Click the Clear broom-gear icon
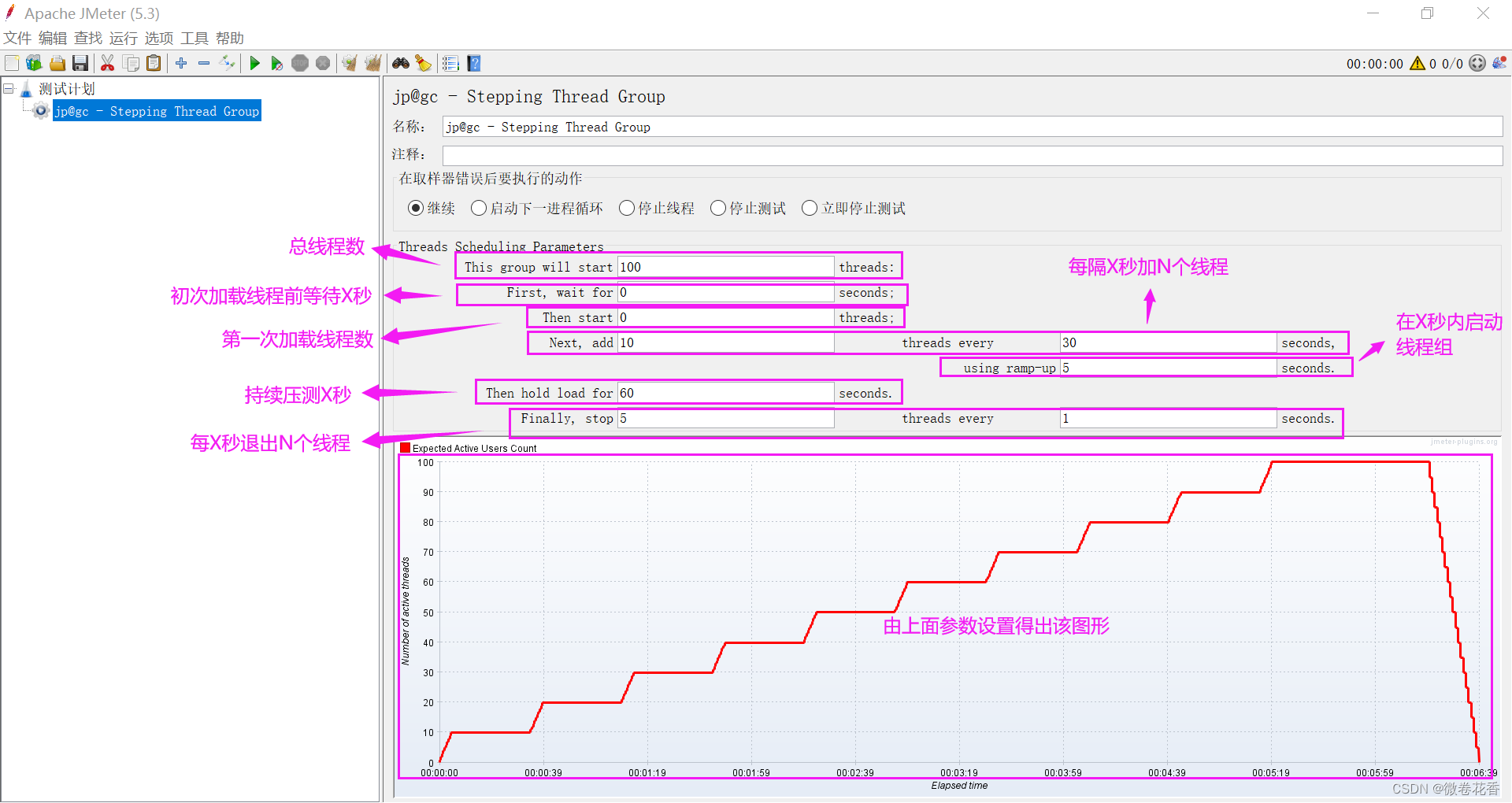This screenshot has height=803, width=1512. point(350,63)
